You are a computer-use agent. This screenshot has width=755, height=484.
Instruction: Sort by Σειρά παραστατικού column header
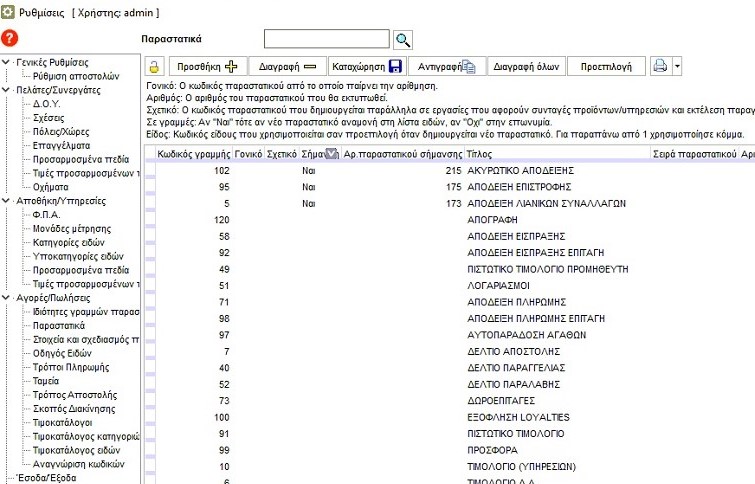tap(695, 154)
